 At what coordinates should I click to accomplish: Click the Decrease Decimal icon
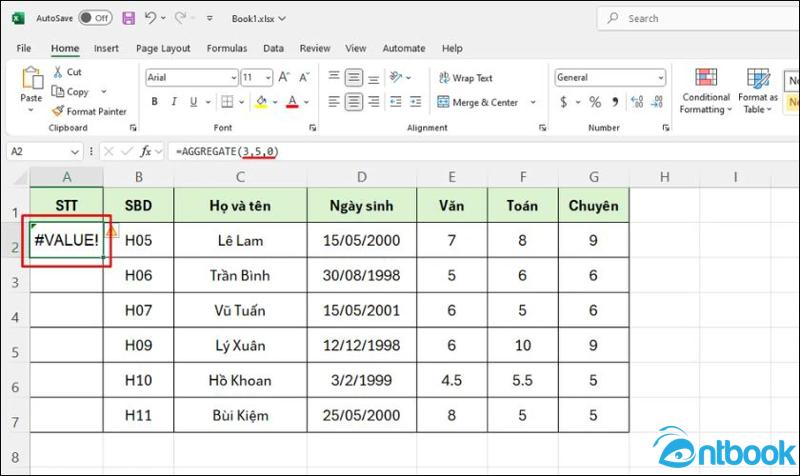tap(657, 102)
